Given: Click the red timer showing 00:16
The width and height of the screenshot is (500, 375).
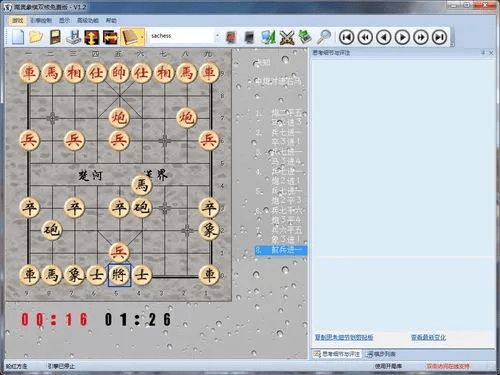Looking at the screenshot, I should [x=54, y=319].
